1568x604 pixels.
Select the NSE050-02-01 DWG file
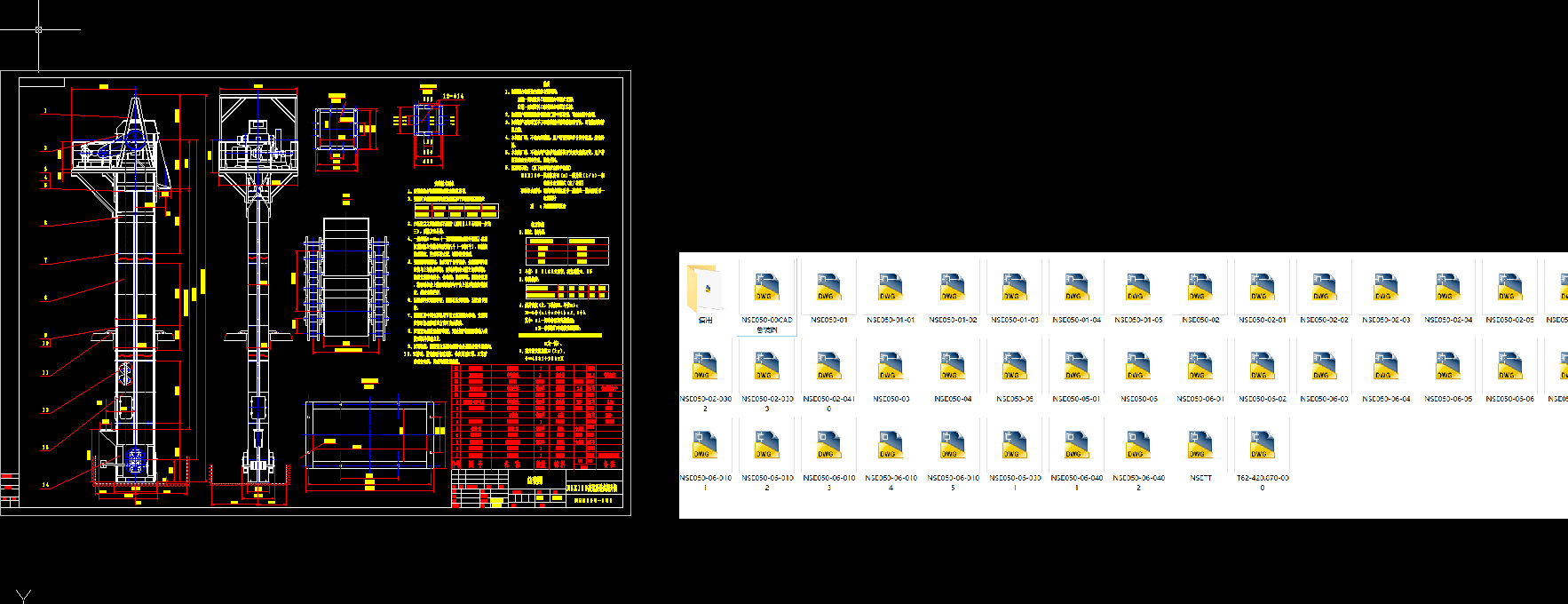tap(1262, 295)
